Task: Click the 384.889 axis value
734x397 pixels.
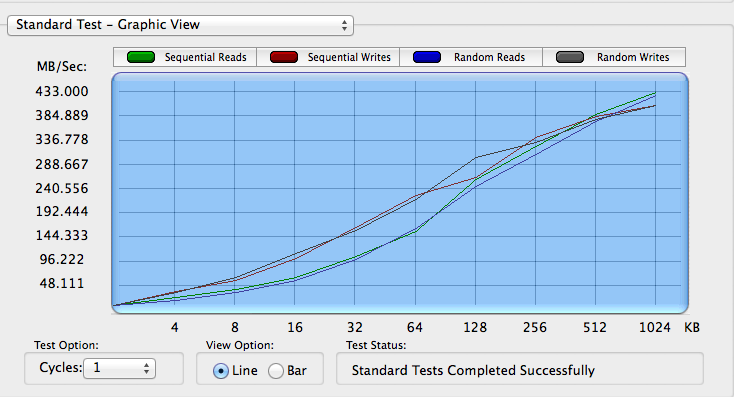Action: click(x=62, y=115)
